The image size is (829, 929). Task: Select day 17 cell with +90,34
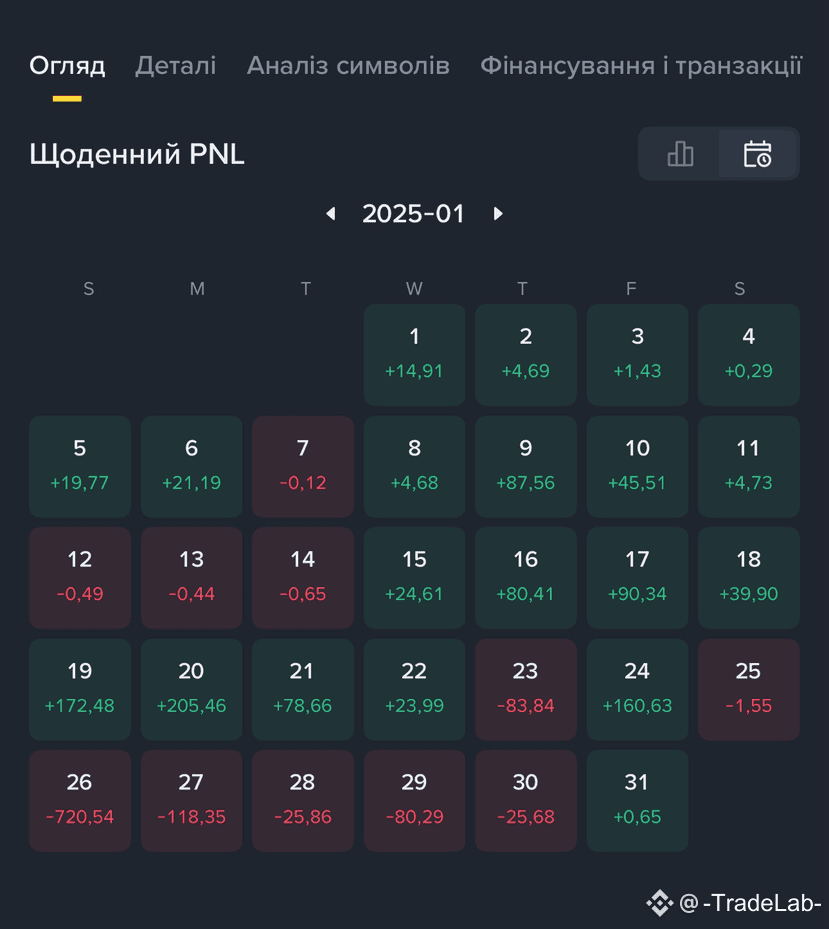tap(637, 578)
